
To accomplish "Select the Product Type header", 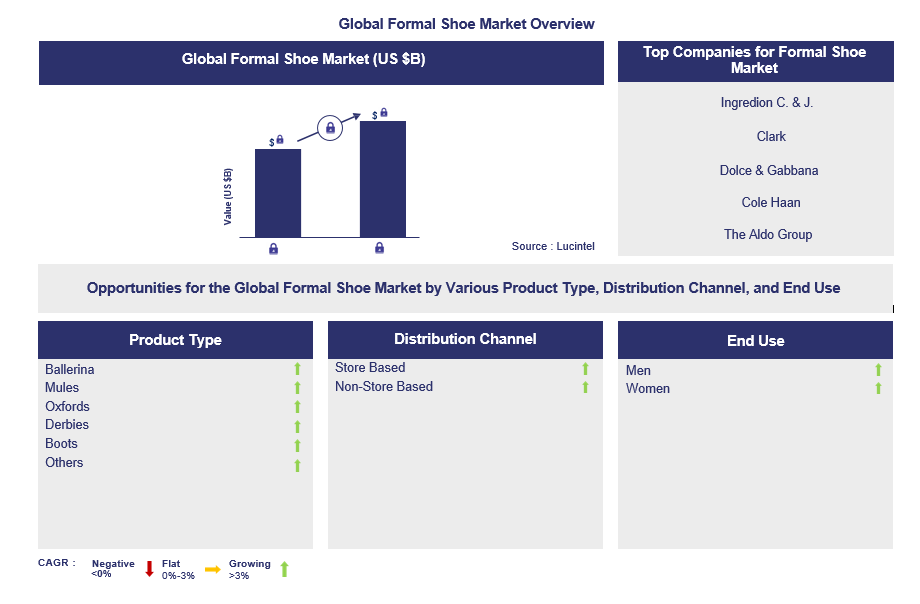I will coord(175,340).
